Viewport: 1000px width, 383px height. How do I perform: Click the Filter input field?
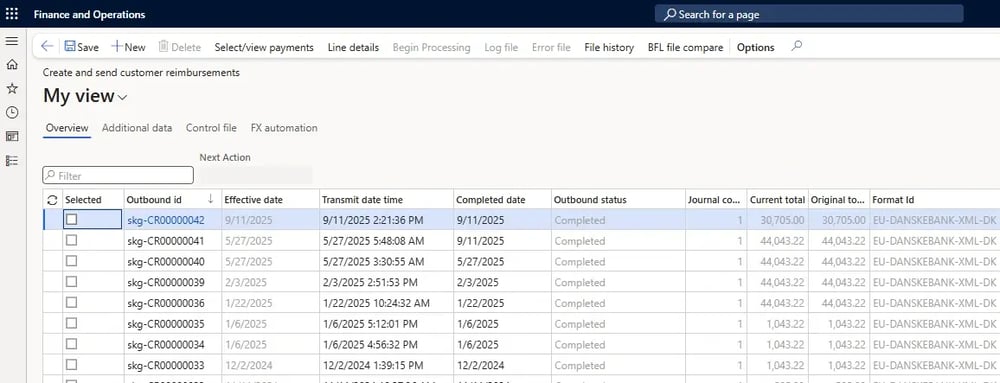118,175
